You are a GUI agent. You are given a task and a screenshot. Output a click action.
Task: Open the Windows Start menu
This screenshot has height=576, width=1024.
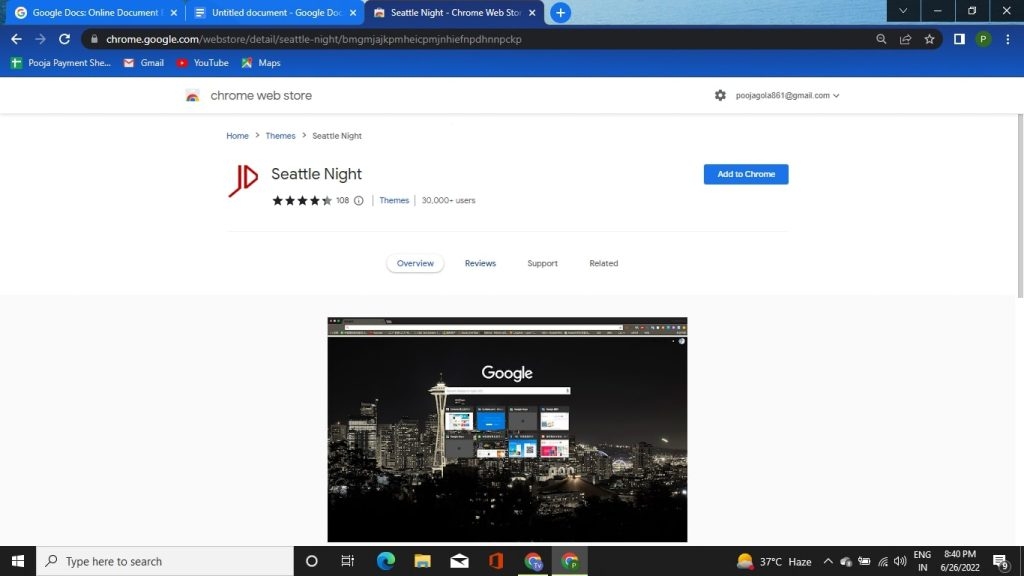(x=18, y=561)
